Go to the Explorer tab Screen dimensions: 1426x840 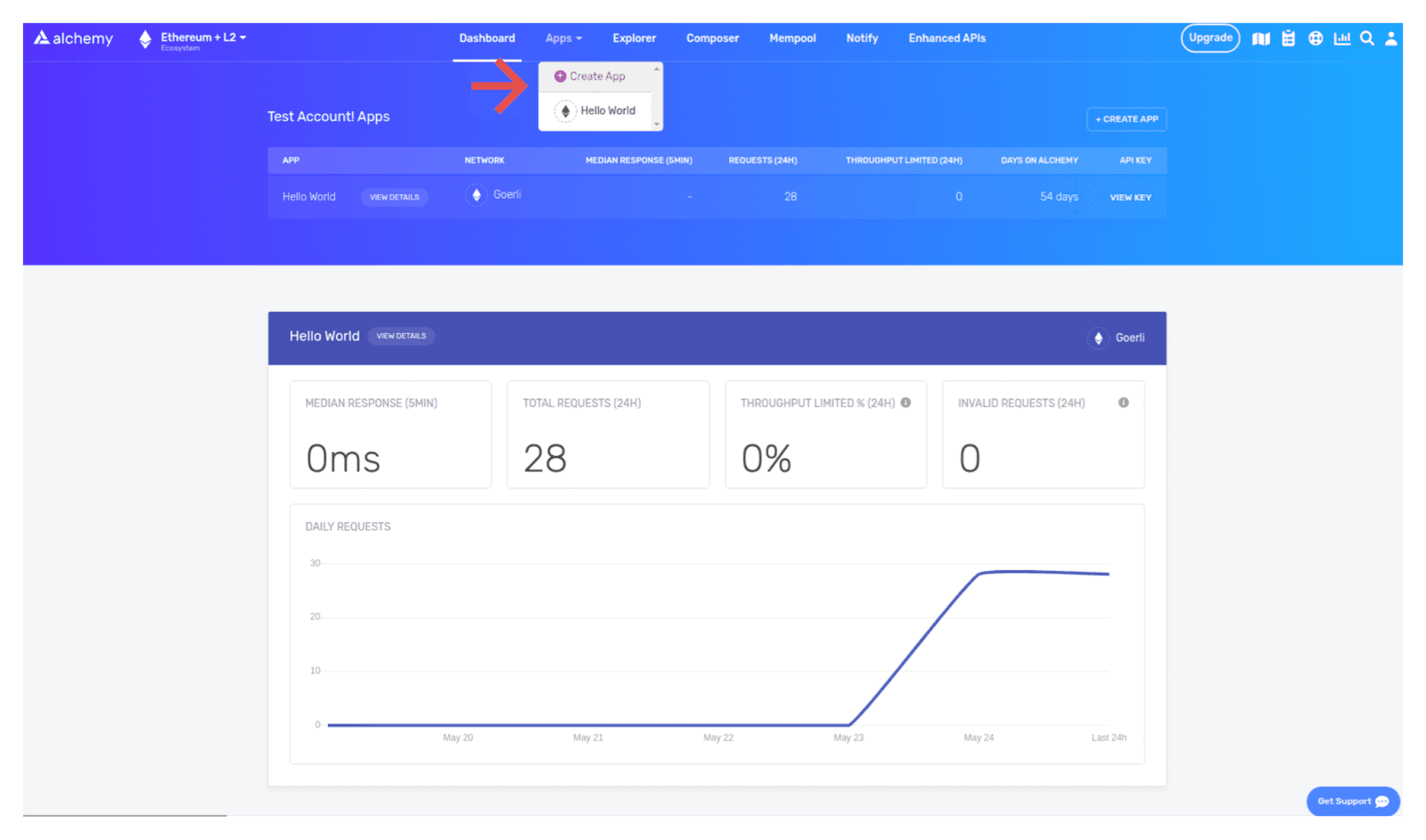click(634, 38)
